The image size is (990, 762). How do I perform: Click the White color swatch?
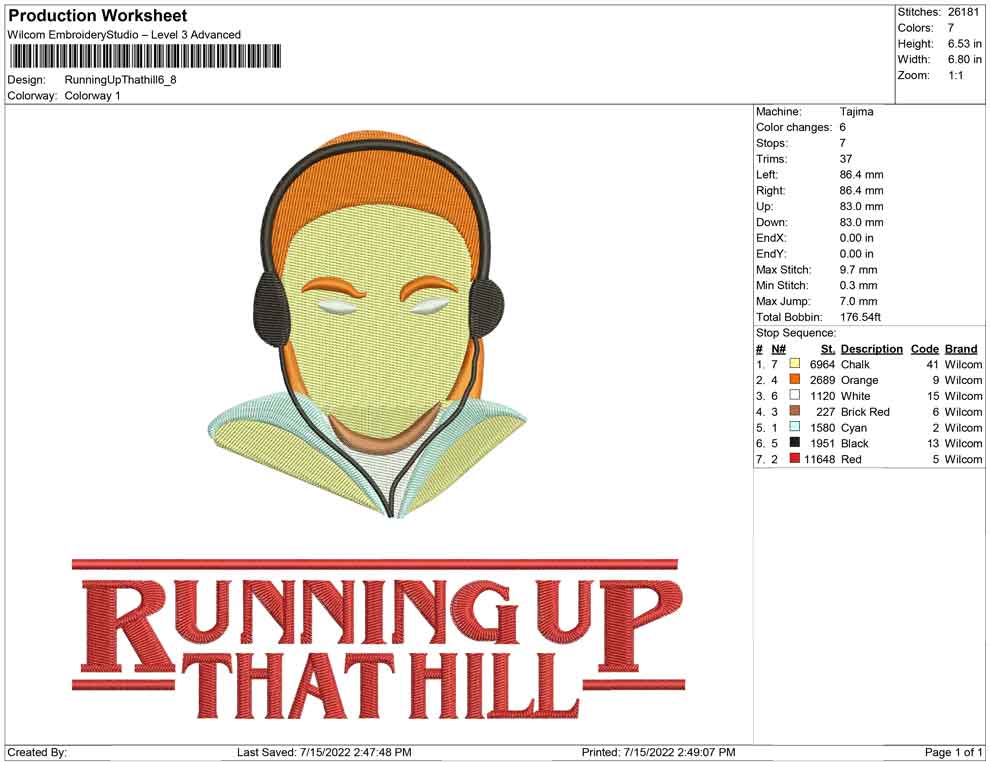tap(795, 395)
